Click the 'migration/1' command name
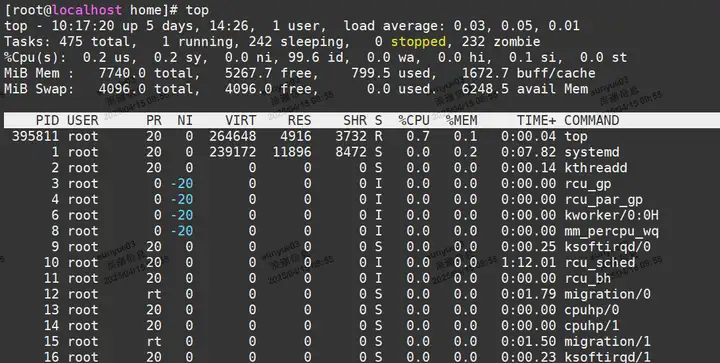The width and height of the screenshot is (720, 363). tap(607, 341)
